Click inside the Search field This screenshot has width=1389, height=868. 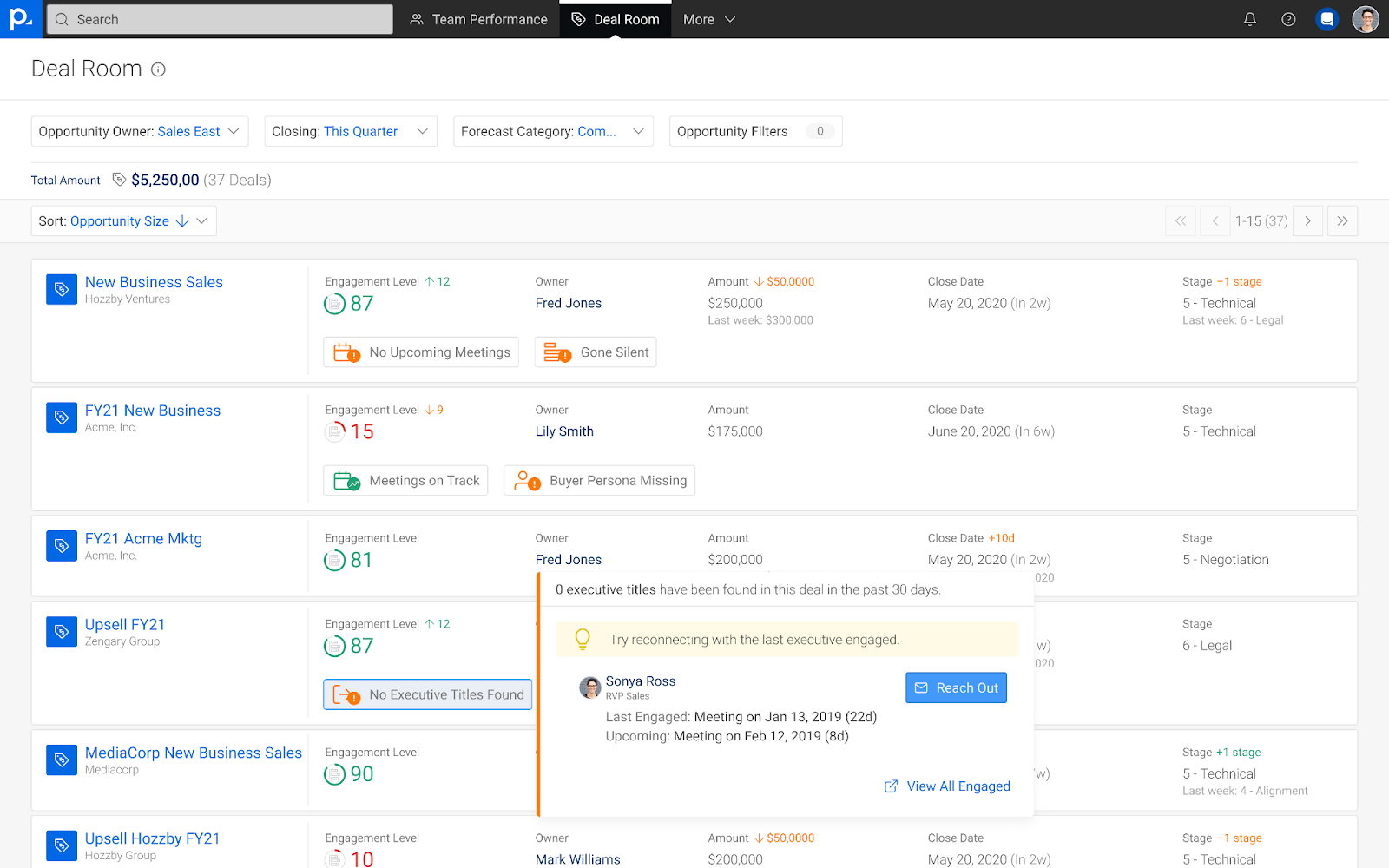click(220, 19)
